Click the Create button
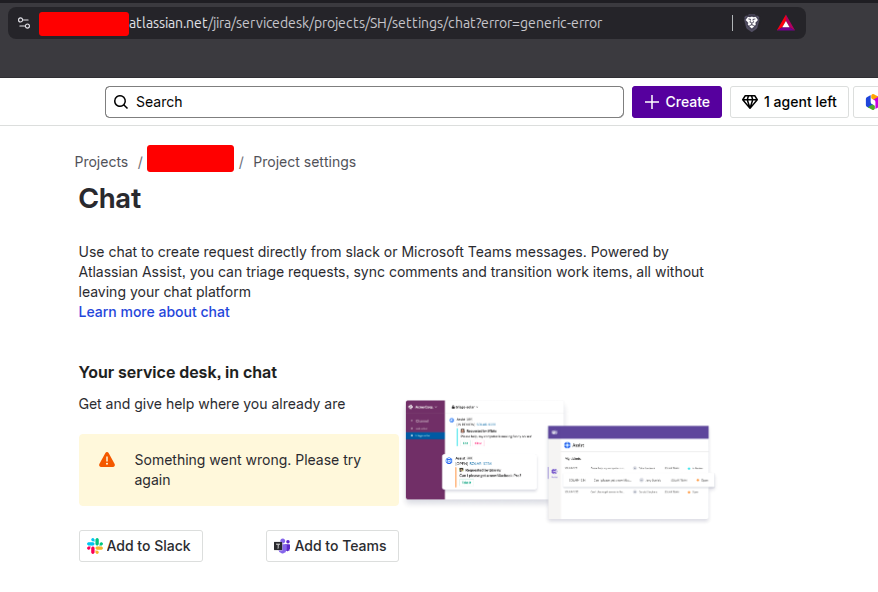Viewport: 878px width, 592px height. (x=676, y=102)
